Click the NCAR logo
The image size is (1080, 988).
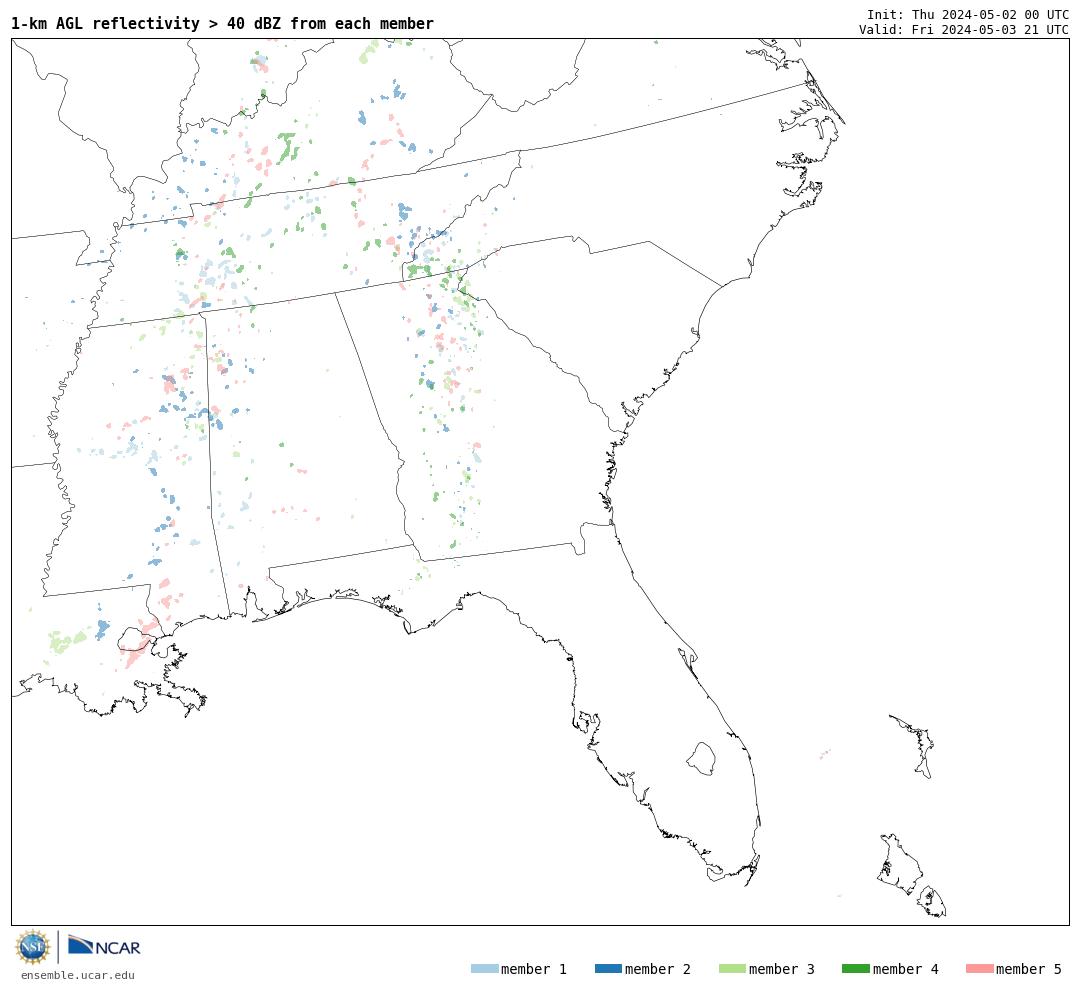pyautogui.click(x=104, y=946)
